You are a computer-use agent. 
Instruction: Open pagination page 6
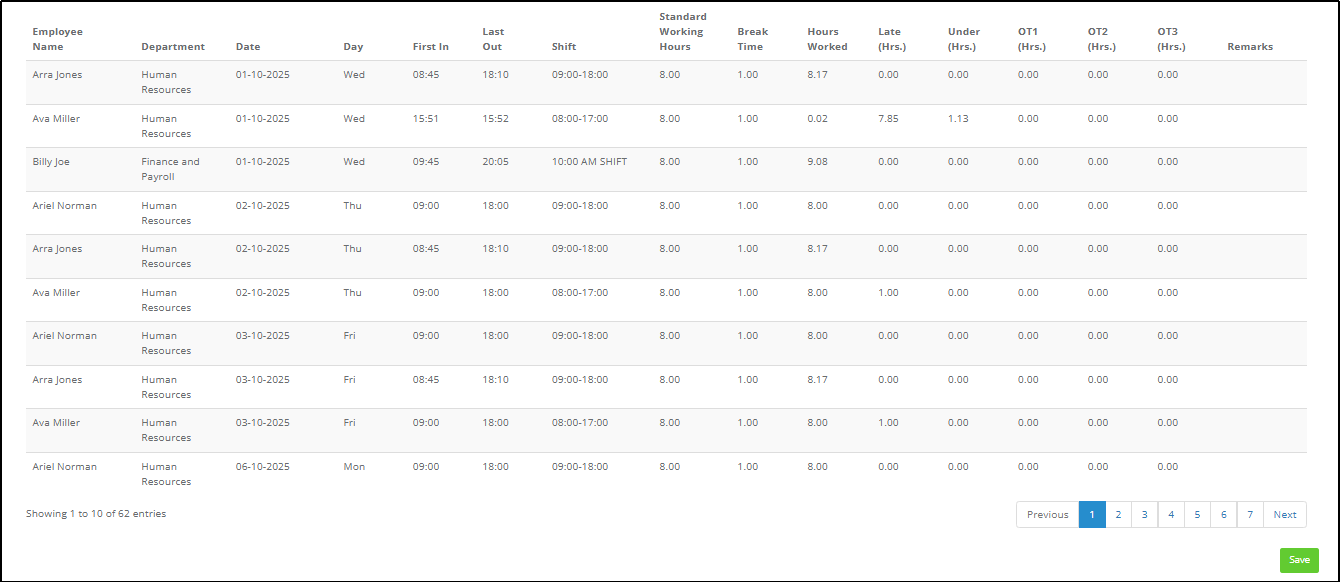tap(1223, 514)
